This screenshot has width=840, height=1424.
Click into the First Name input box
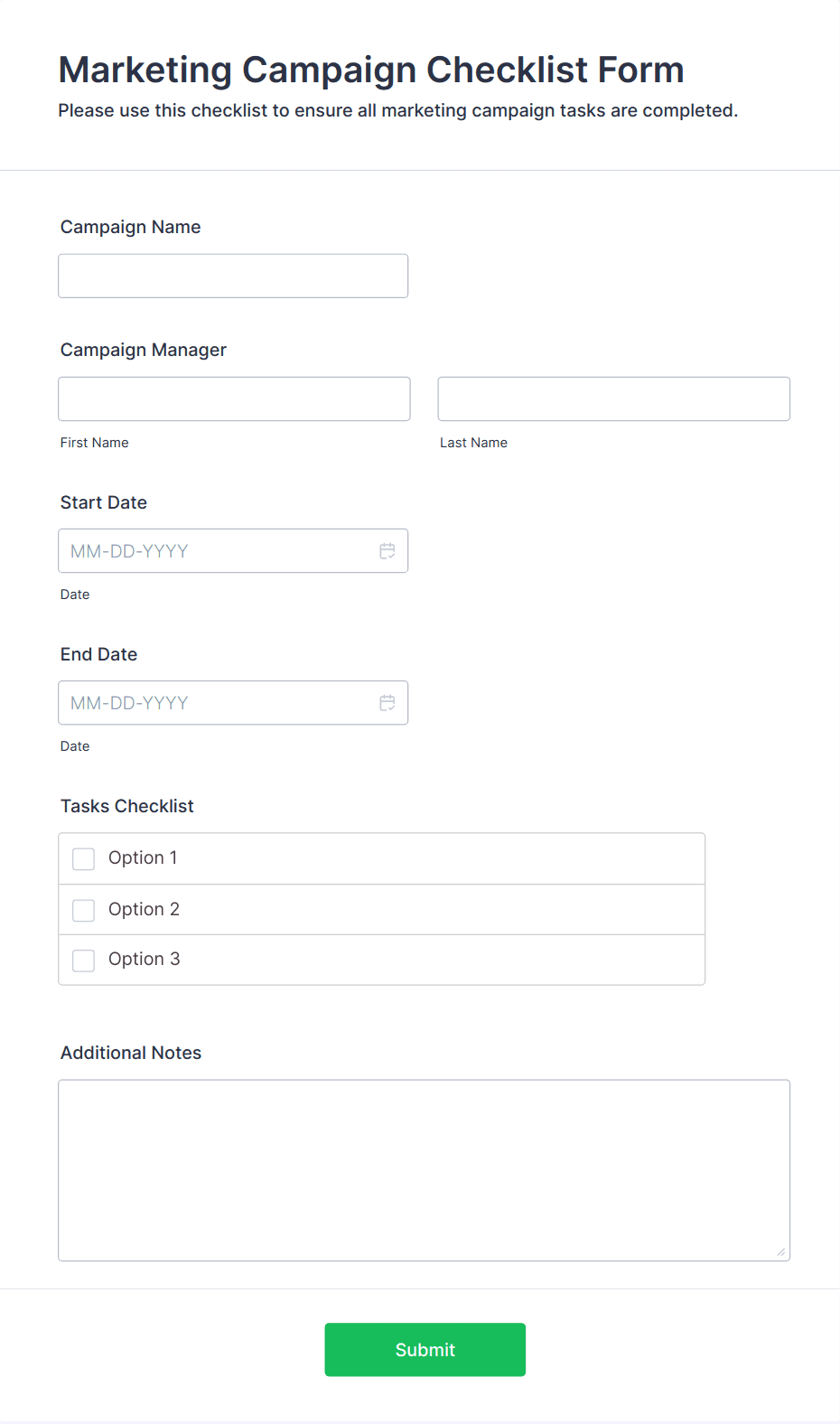pyautogui.click(x=234, y=398)
